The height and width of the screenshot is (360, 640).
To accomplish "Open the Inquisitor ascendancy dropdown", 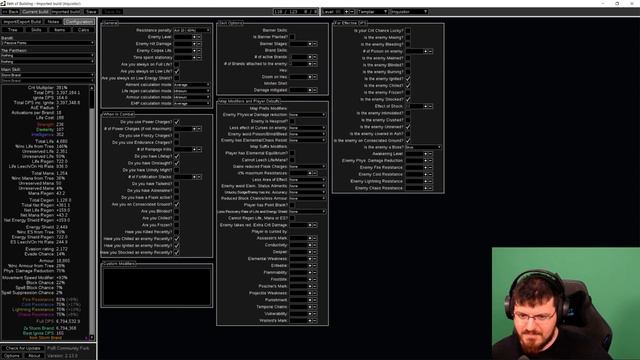I will [409, 12].
